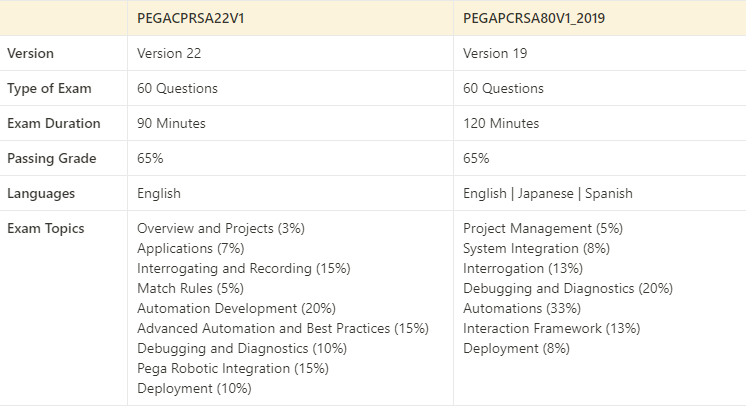Click Match Rules (5%) topic
The height and width of the screenshot is (406, 746).
coord(187,289)
